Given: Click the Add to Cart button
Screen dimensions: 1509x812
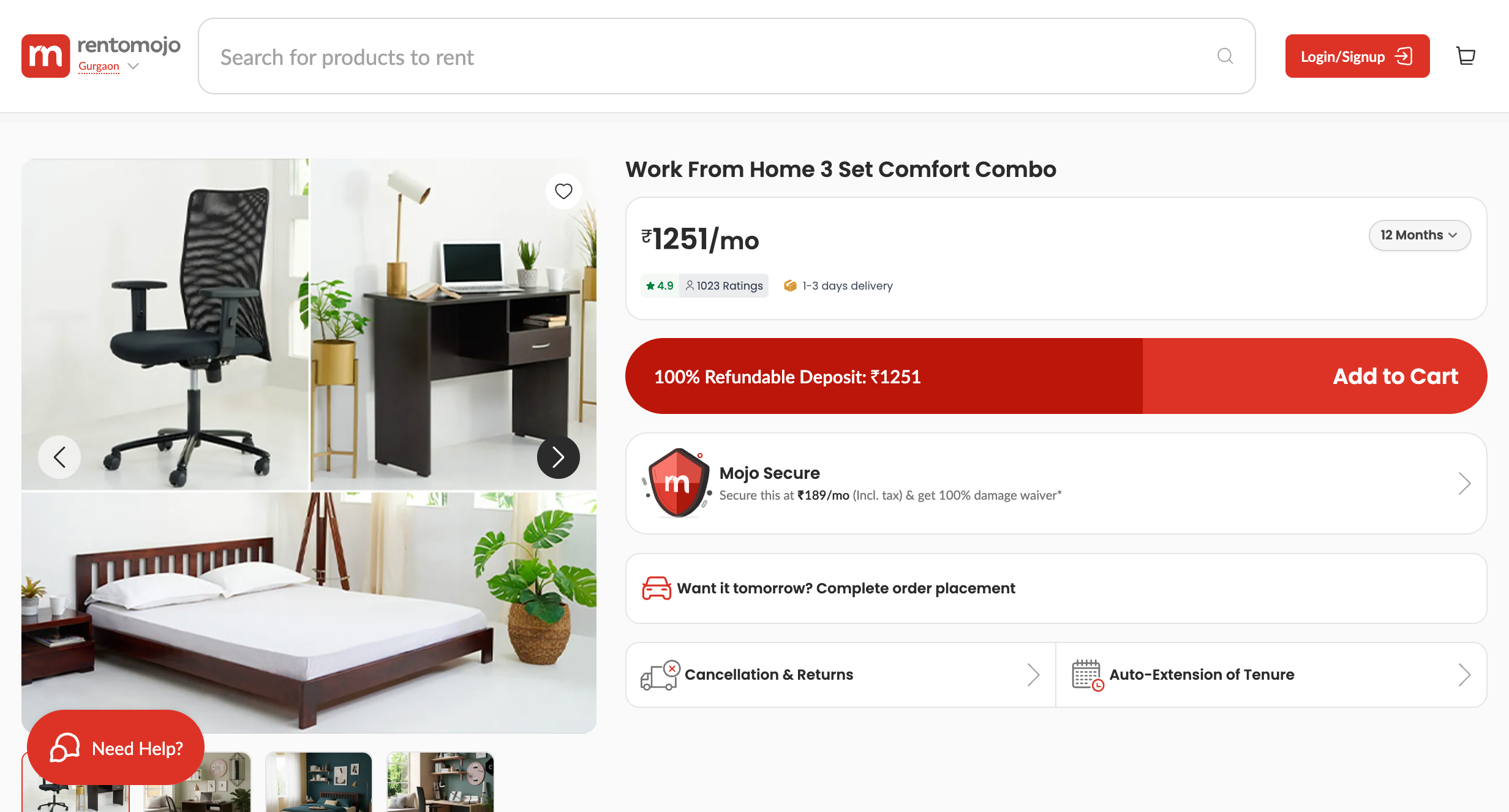Looking at the screenshot, I should click(1315, 376).
